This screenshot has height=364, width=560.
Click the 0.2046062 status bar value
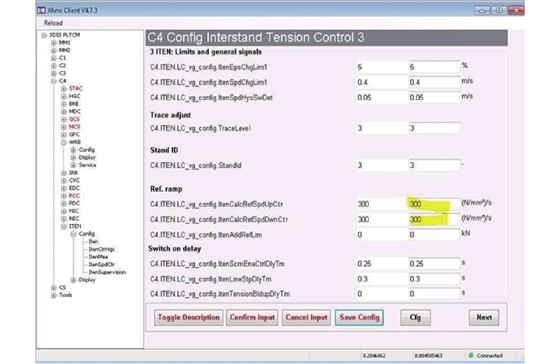coord(374,355)
